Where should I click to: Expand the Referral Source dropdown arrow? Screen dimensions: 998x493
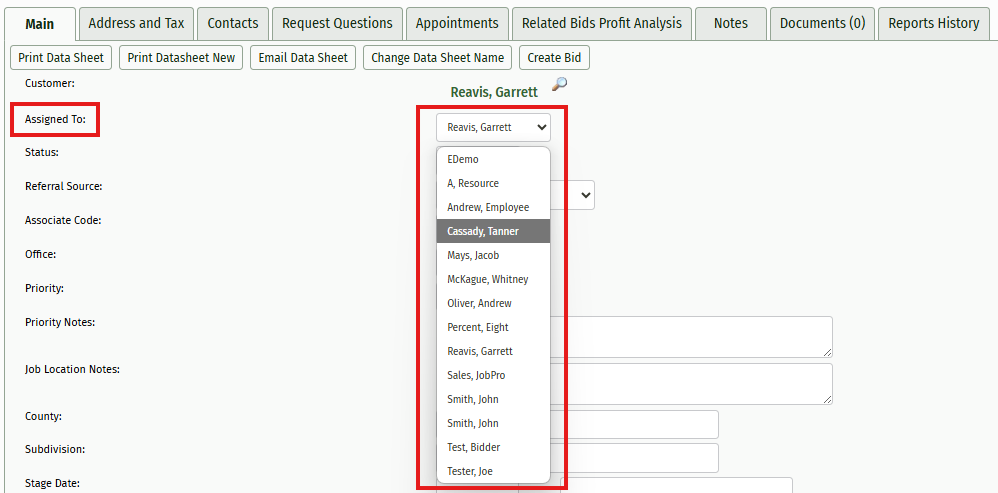(585, 195)
